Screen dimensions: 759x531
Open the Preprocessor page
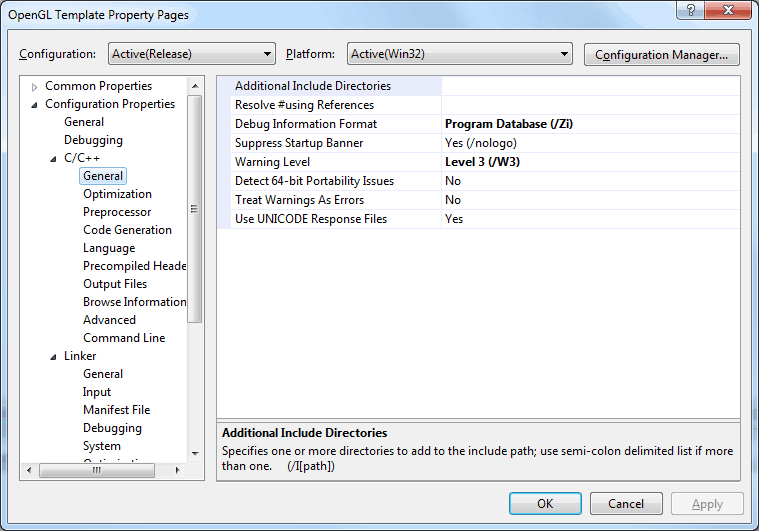[x=117, y=212]
